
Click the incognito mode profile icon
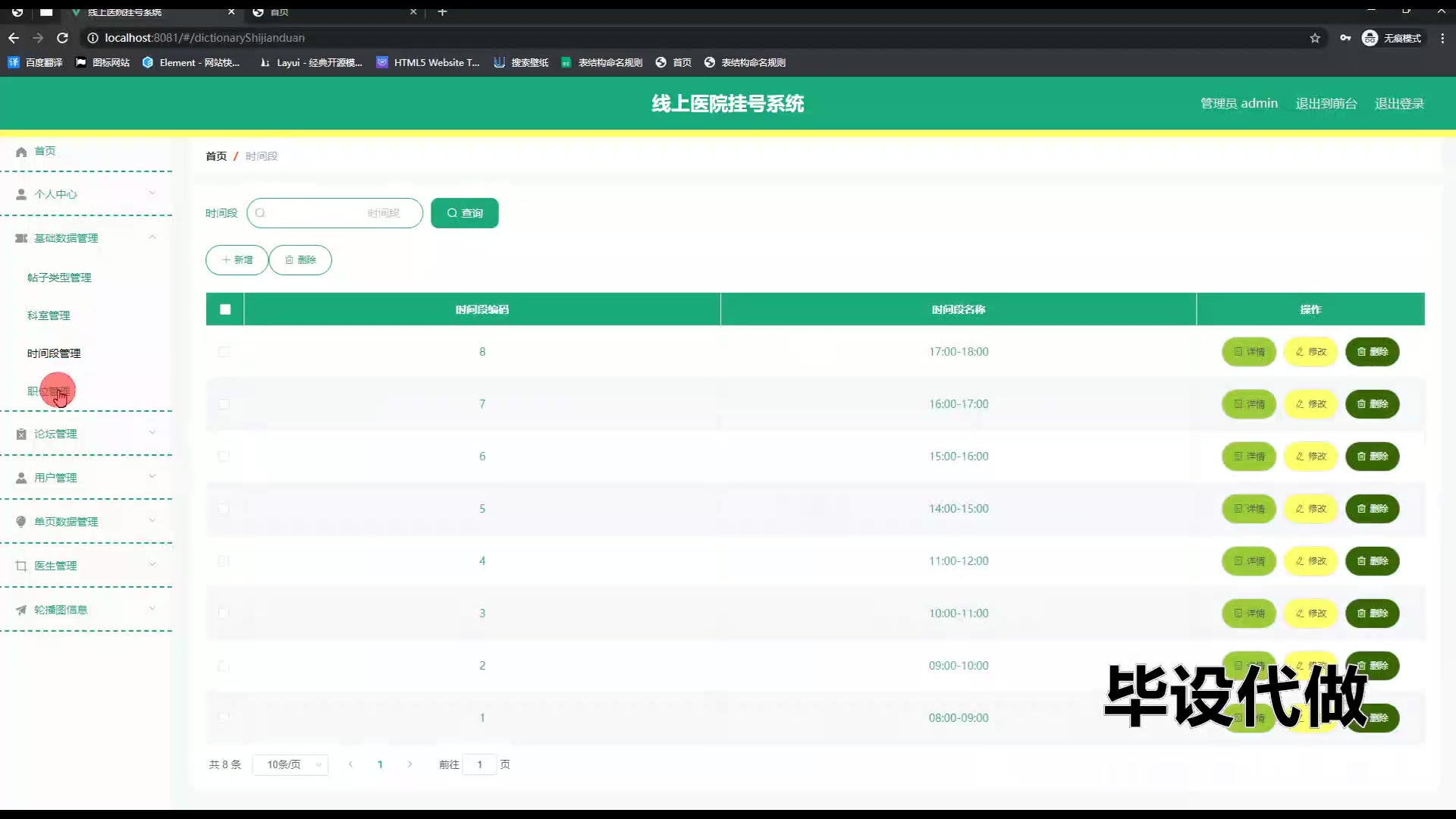coord(1370,38)
